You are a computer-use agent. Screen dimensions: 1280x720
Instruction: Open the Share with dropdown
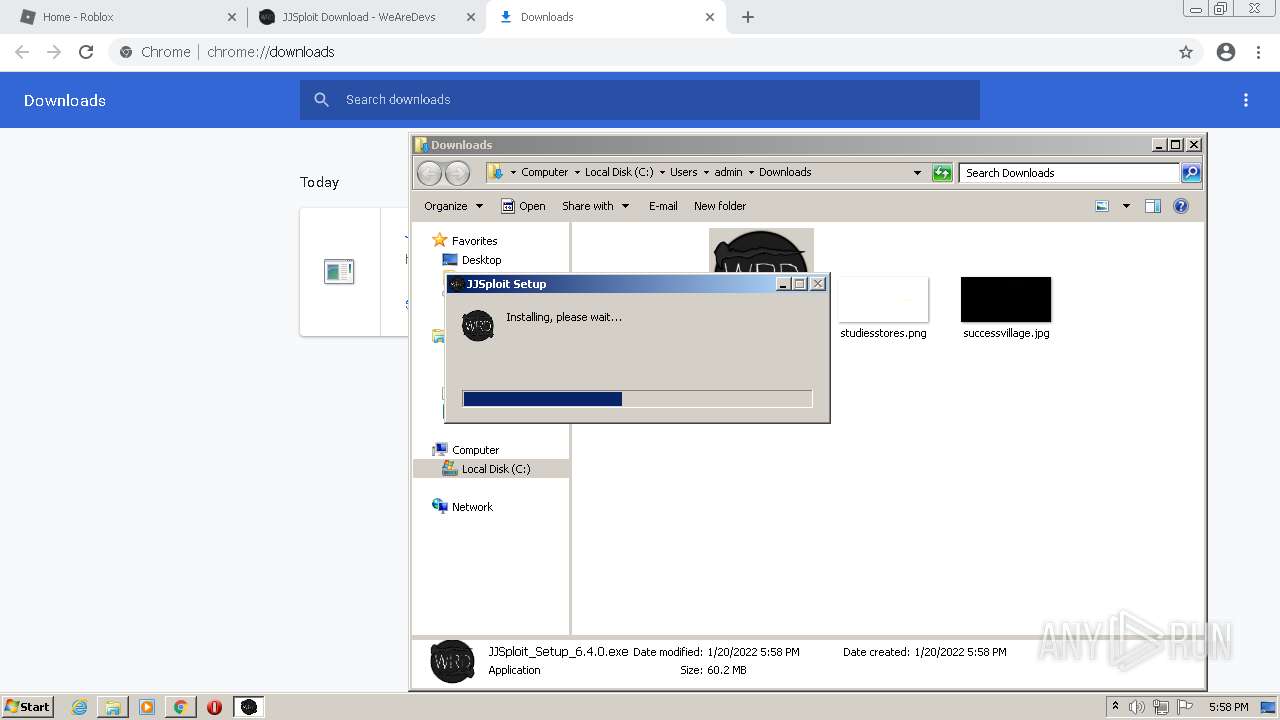(x=596, y=206)
